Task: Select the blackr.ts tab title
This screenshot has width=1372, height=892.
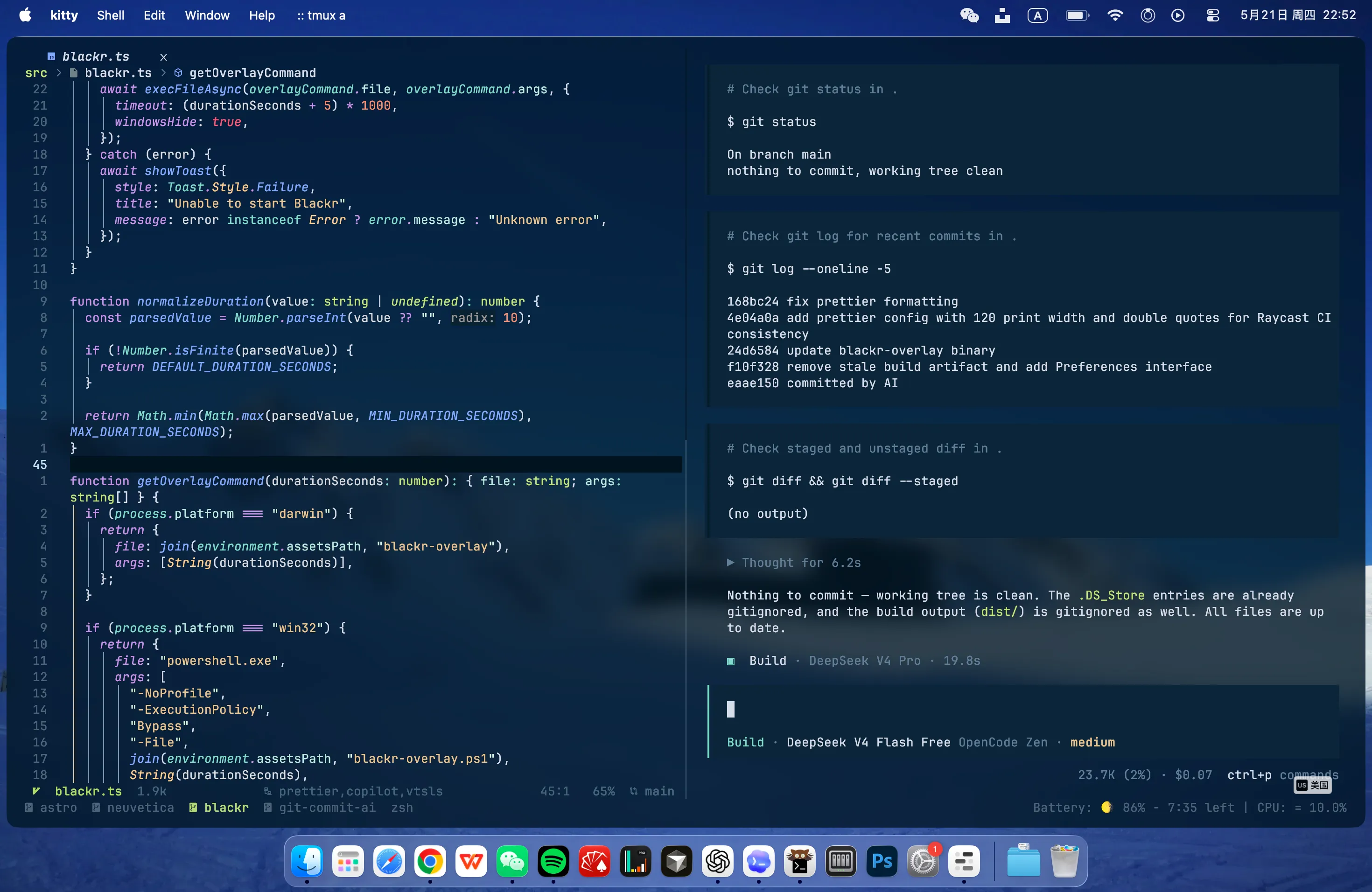Action: pos(96,56)
